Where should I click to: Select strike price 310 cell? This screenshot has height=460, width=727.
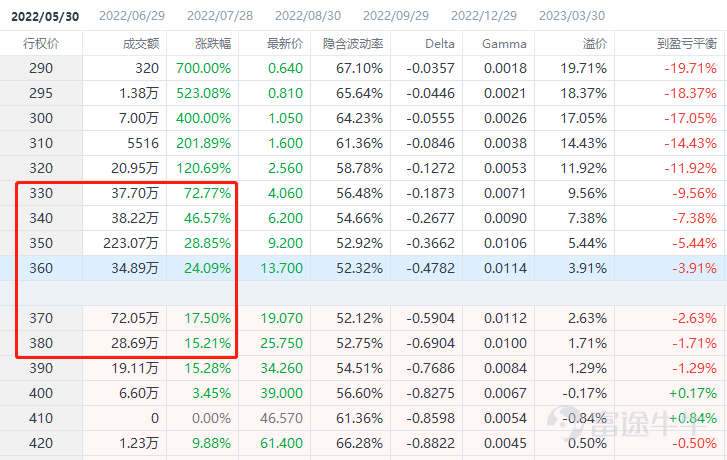pos(41,143)
